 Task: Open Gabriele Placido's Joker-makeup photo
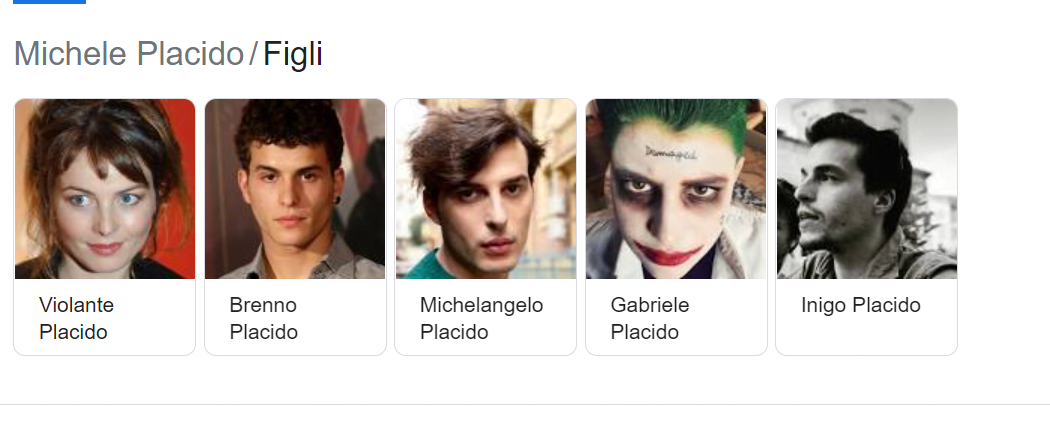(676, 189)
